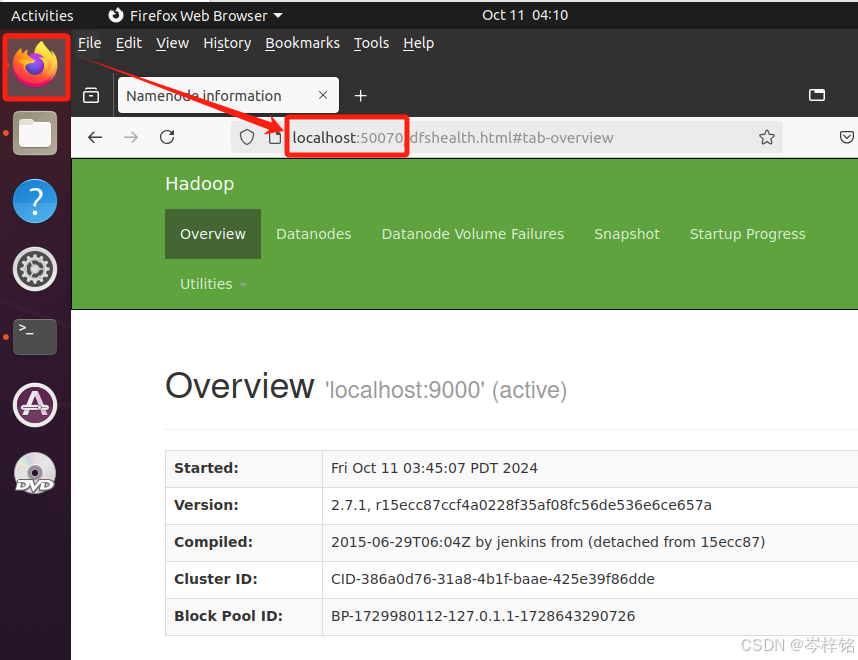Open the Files app in the dock
The image size is (858, 660).
[x=35, y=133]
